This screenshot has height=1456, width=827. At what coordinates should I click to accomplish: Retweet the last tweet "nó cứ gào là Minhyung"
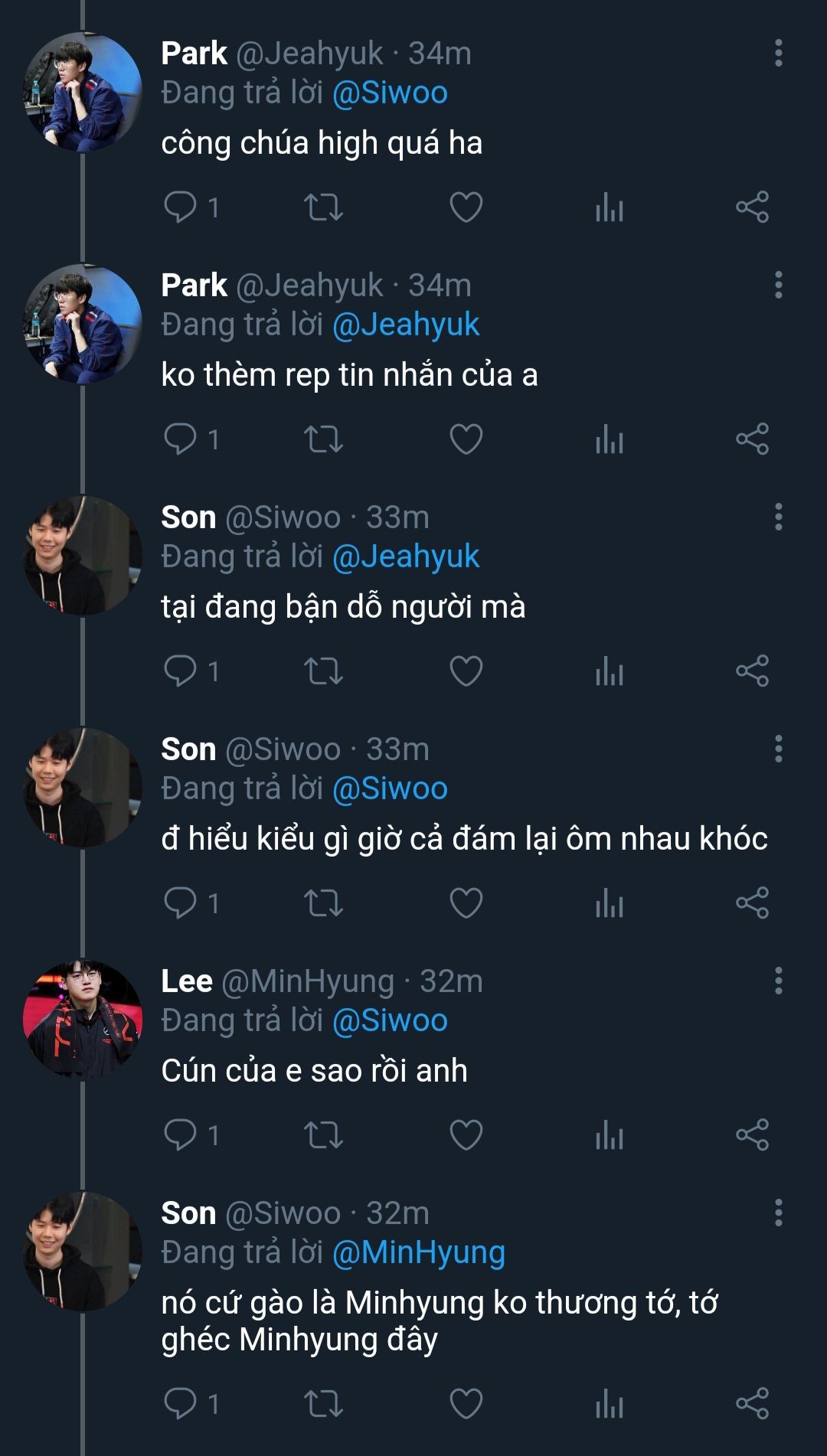click(x=323, y=1404)
